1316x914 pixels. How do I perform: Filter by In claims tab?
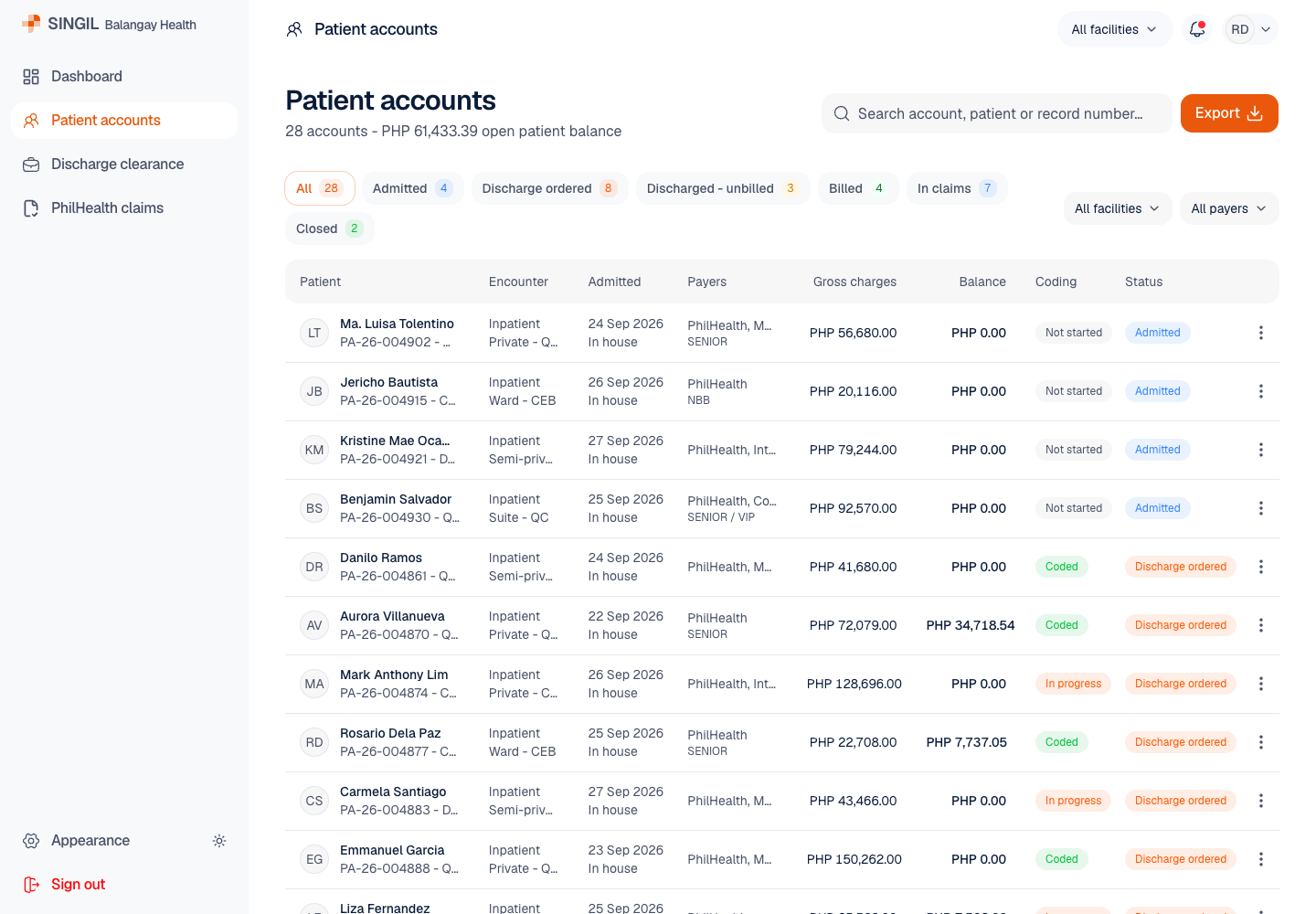(957, 188)
